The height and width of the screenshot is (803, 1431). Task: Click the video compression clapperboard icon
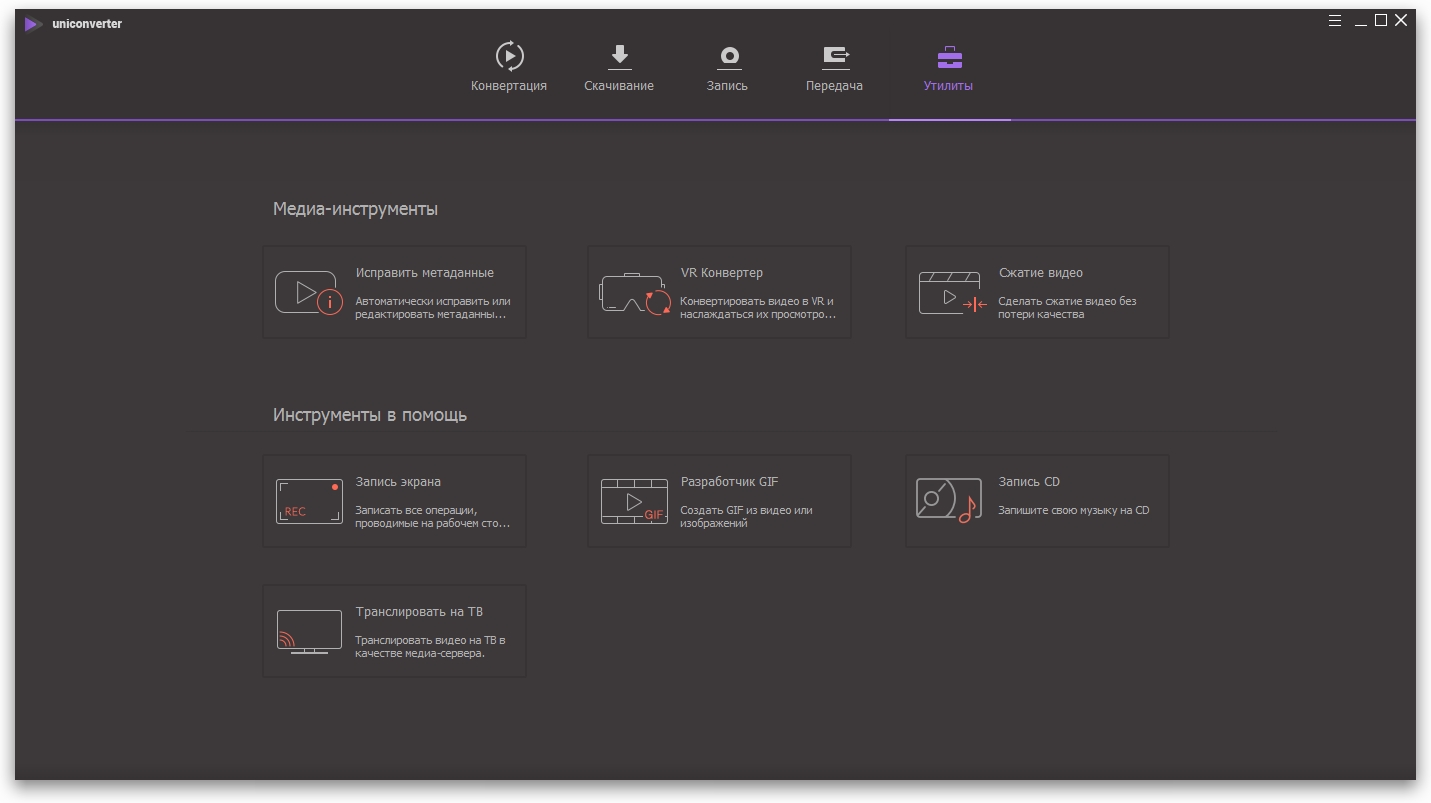(952, 293)
